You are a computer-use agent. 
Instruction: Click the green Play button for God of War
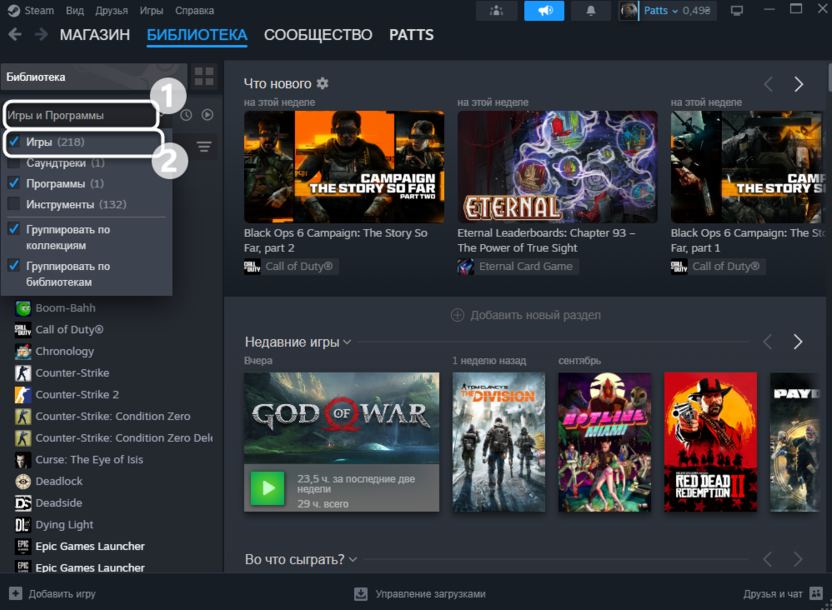[267, 488]
